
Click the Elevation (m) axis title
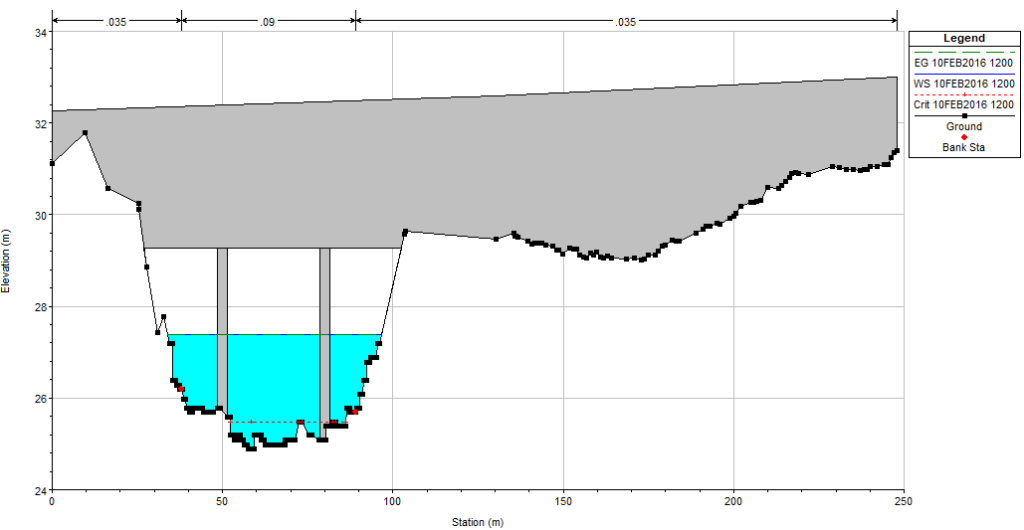6,260
